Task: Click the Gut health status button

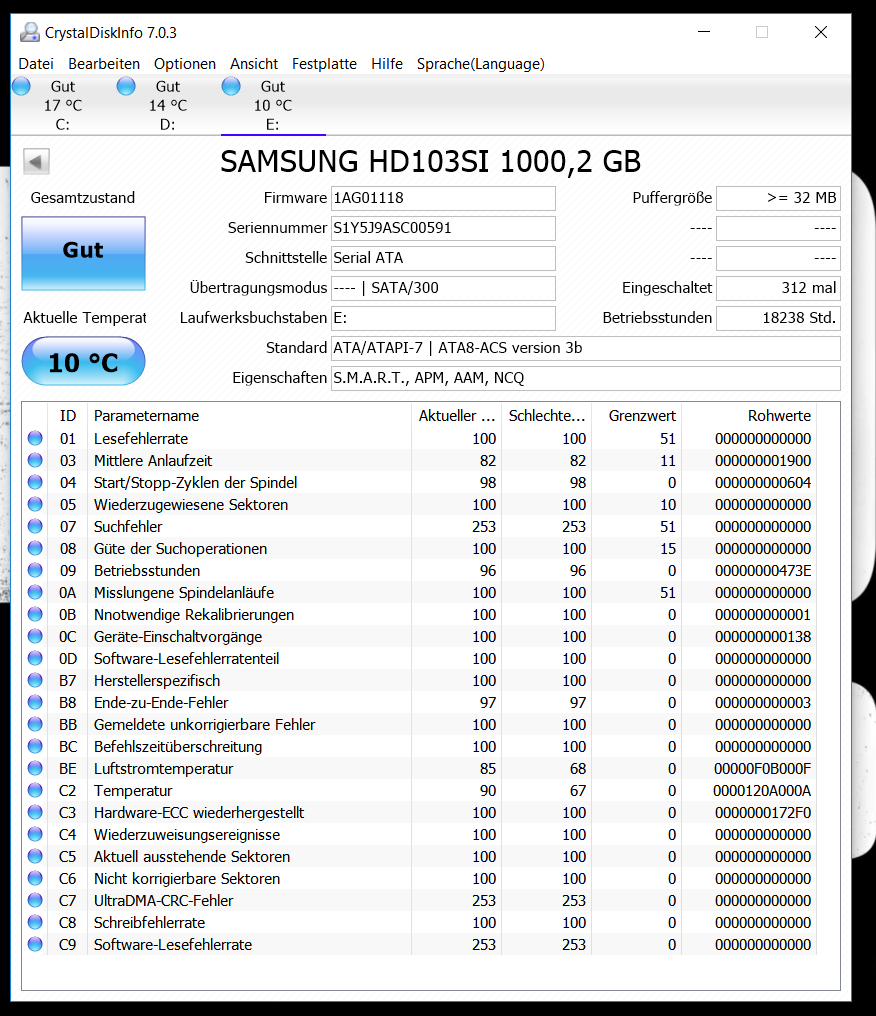Action: pos(84,253)
